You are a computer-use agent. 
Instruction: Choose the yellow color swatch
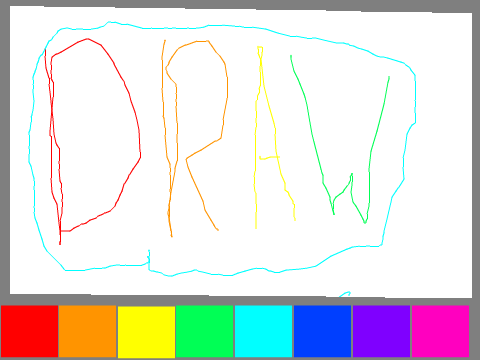147,332
